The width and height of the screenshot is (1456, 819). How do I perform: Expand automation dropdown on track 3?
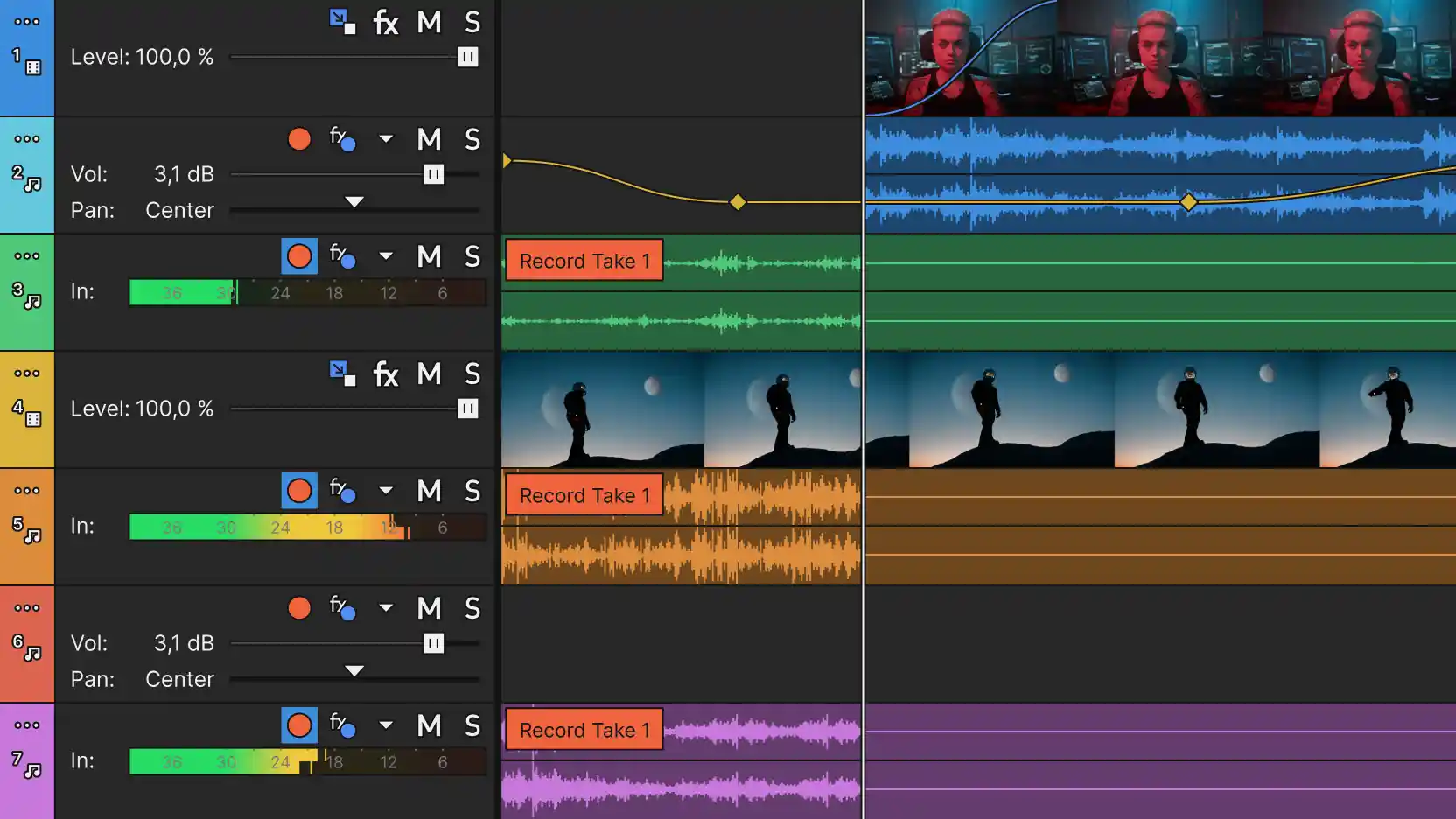(386, 256)
